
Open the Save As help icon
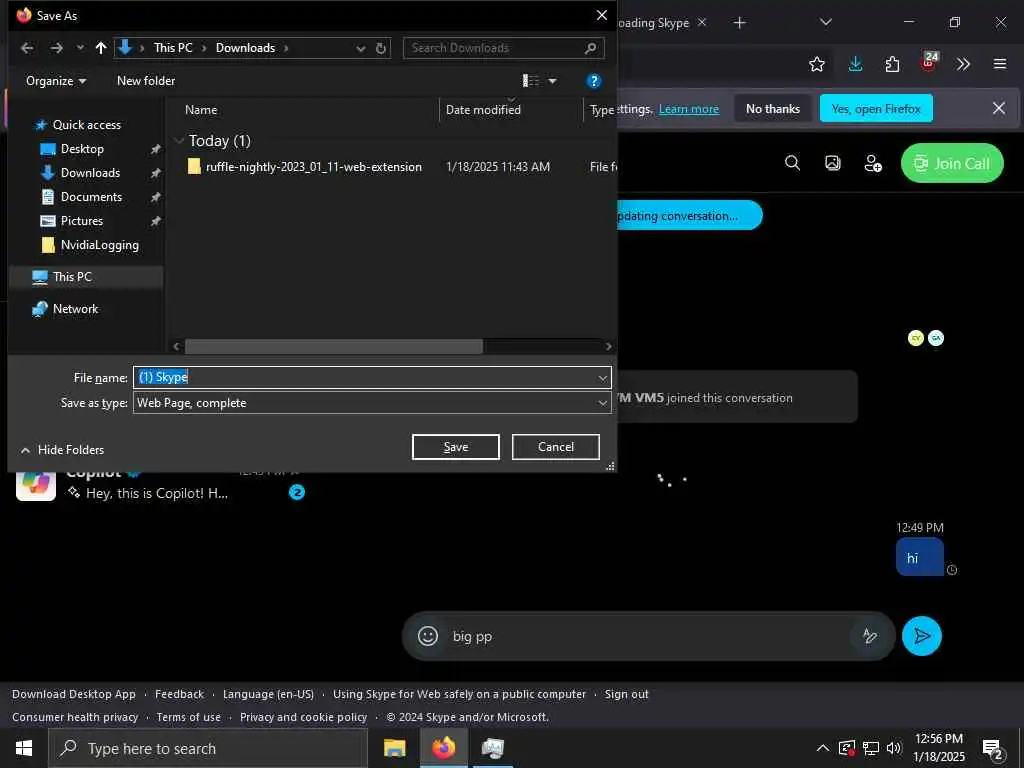594,81
